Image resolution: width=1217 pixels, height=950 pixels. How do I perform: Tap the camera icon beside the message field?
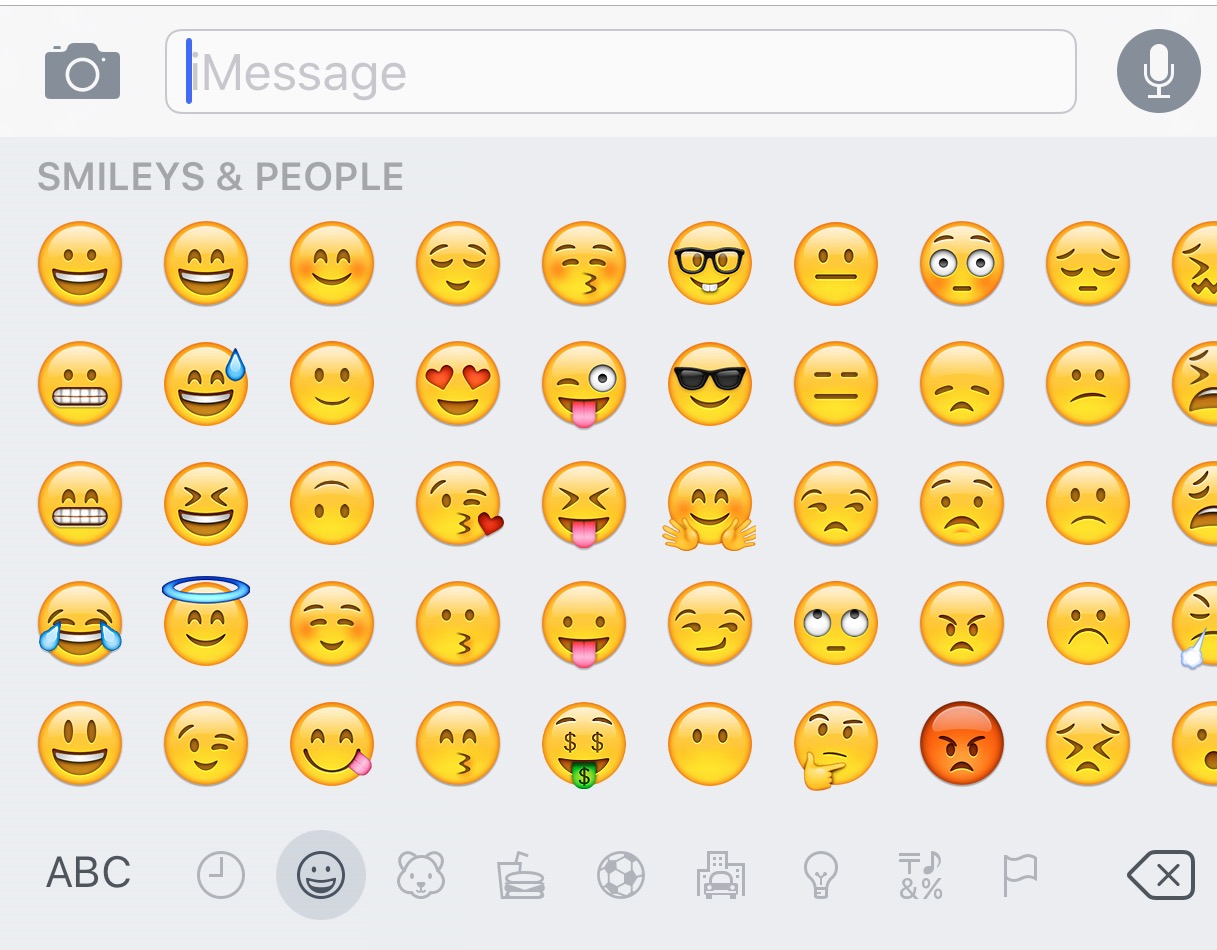click(x=82, y=71)
